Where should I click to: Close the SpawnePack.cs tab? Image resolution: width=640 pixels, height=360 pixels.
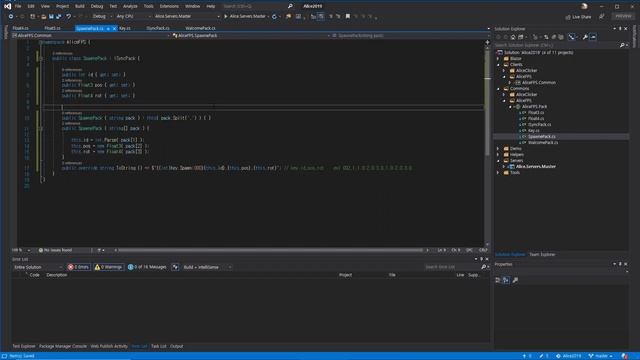point(114,28)
